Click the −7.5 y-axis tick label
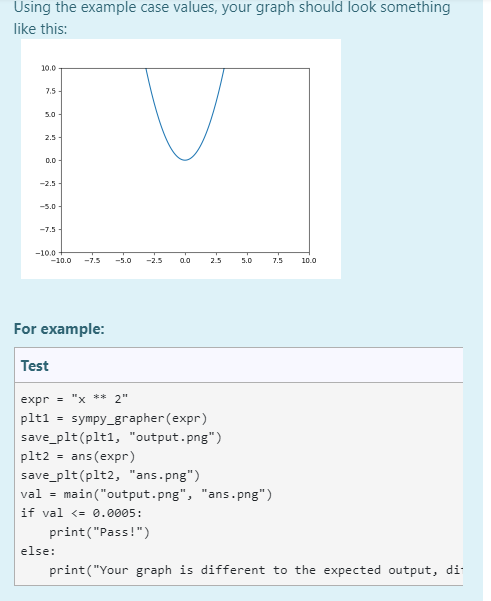 (x=48, y=230)
